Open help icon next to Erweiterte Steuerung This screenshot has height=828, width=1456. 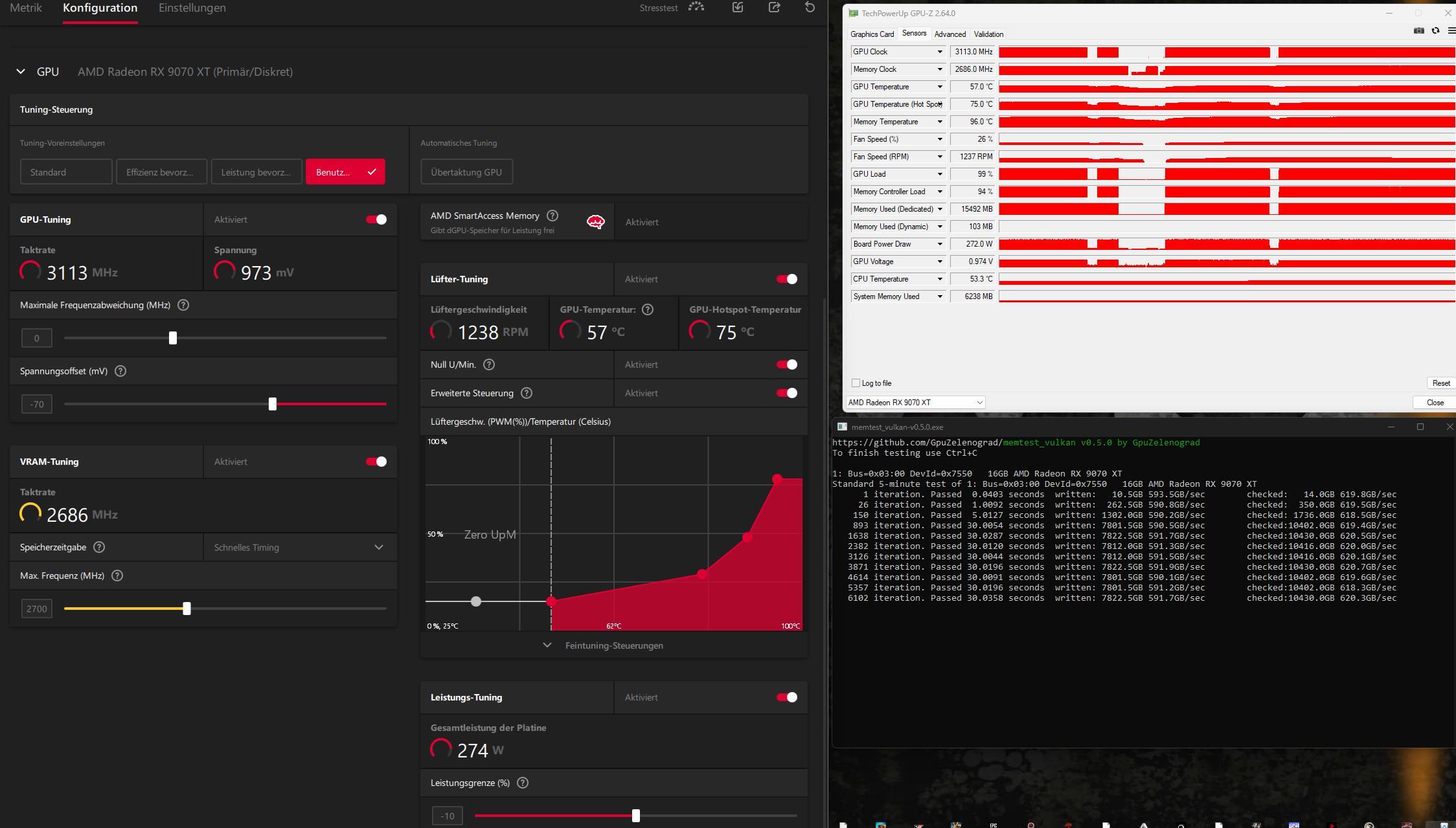[x=527, y=393]
